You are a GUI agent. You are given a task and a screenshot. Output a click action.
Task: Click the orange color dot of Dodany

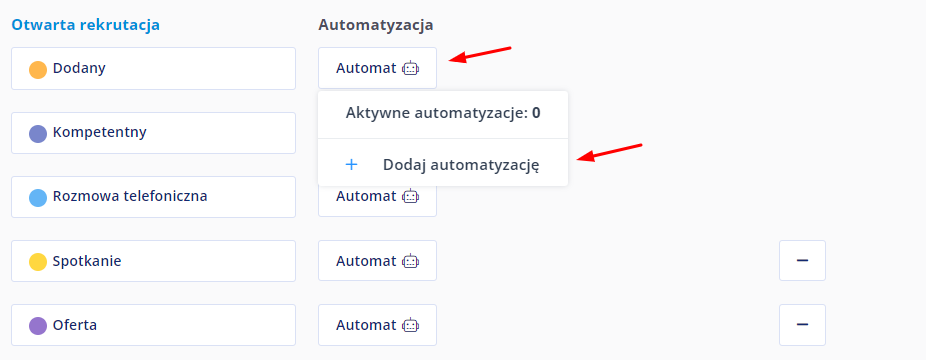click(38, 70)
